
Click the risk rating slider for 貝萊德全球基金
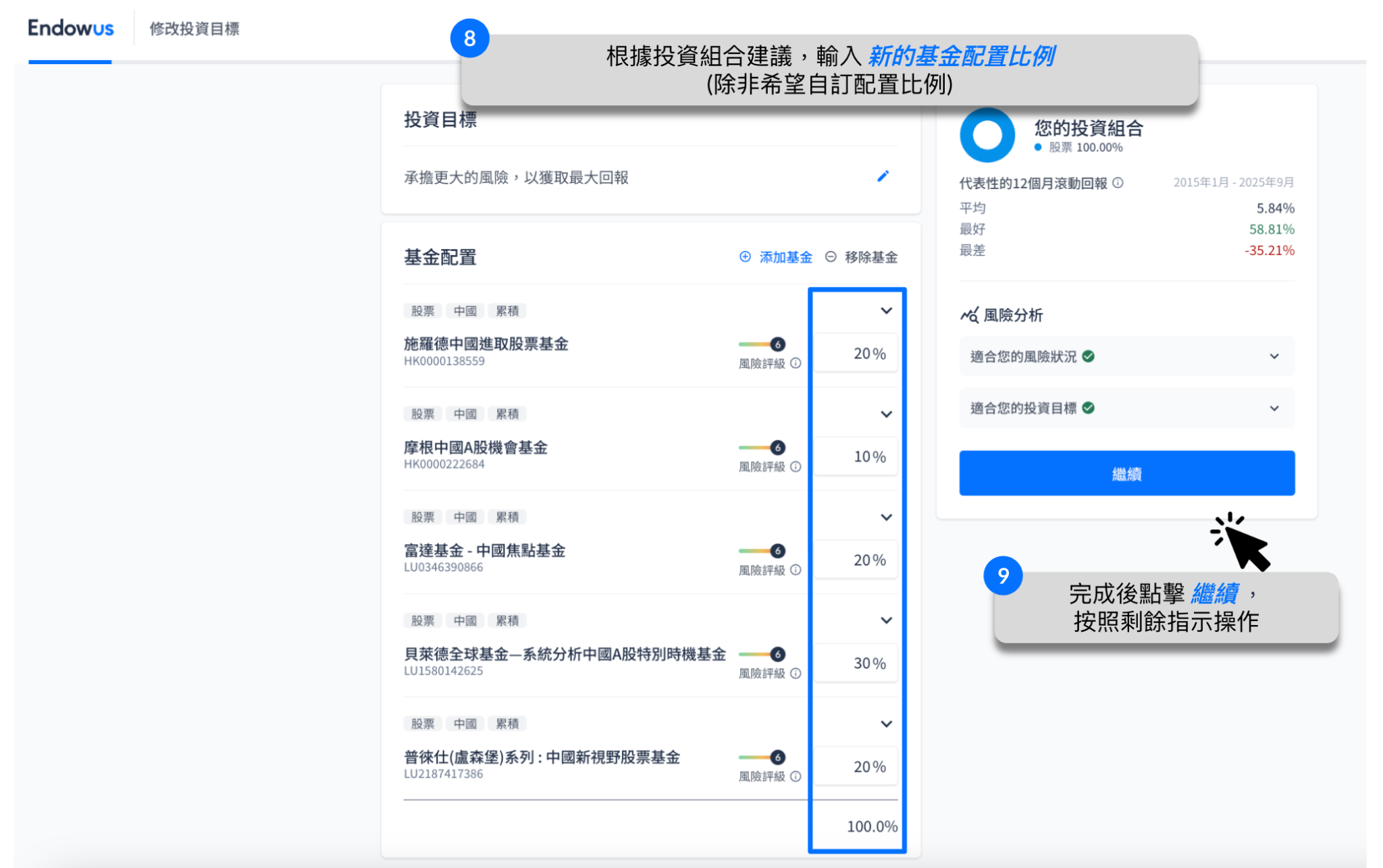point(761,654)
